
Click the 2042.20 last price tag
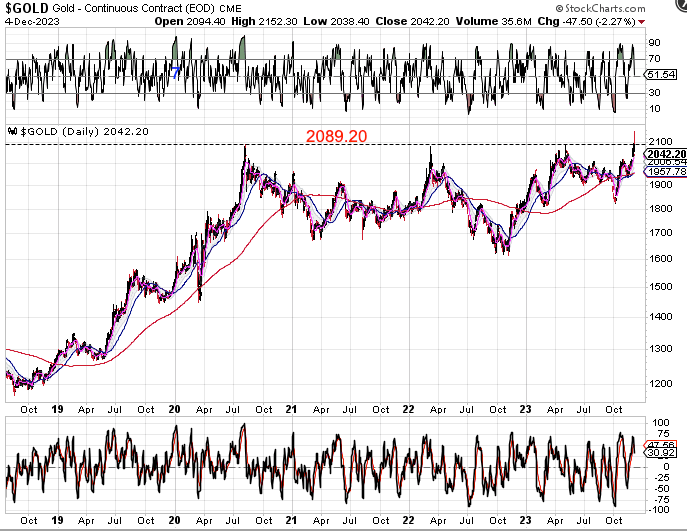click(663, 153)
